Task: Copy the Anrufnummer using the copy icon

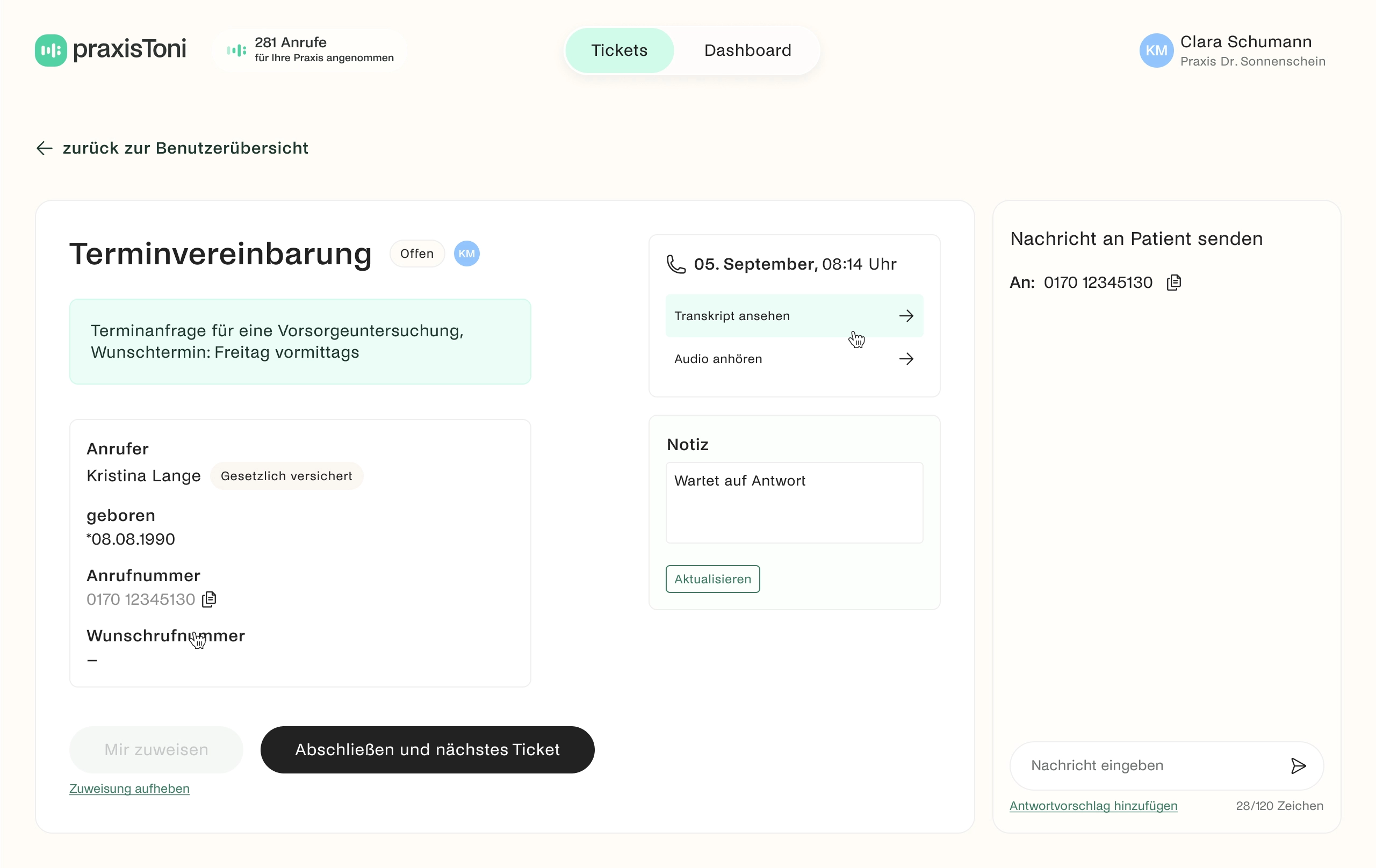Action: pos(209,599)
